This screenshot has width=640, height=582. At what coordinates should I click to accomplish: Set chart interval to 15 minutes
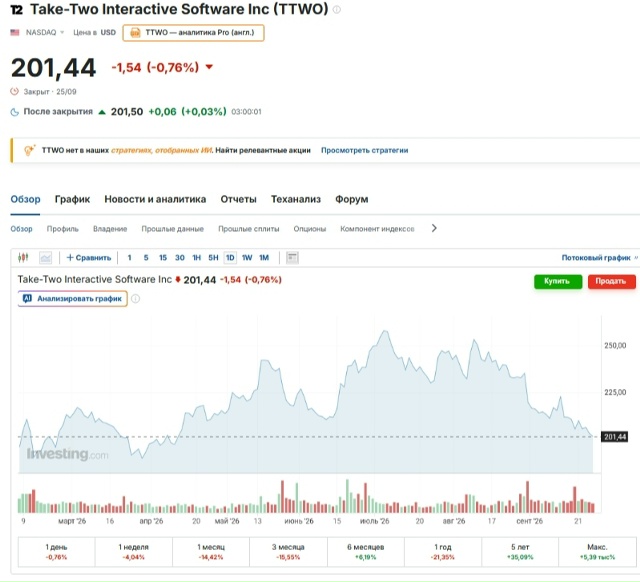(163, 258)
